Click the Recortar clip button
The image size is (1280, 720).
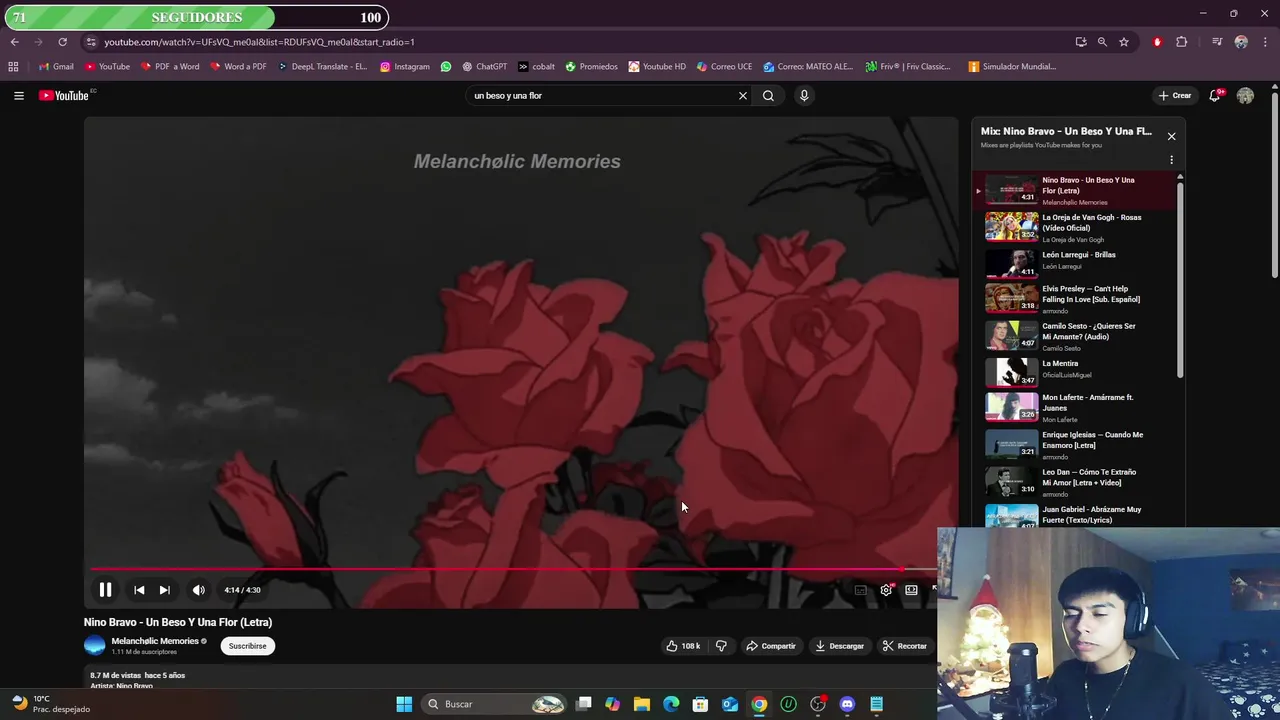tap(904, 646)
